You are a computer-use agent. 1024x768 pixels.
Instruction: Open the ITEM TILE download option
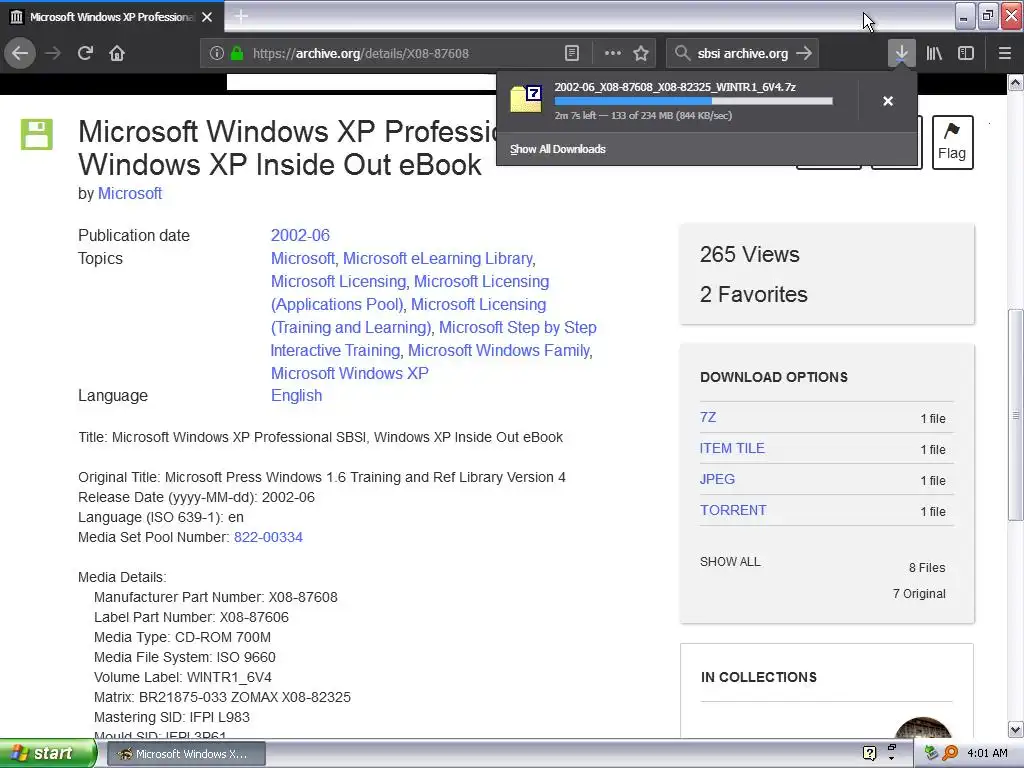tap(732, 448)
